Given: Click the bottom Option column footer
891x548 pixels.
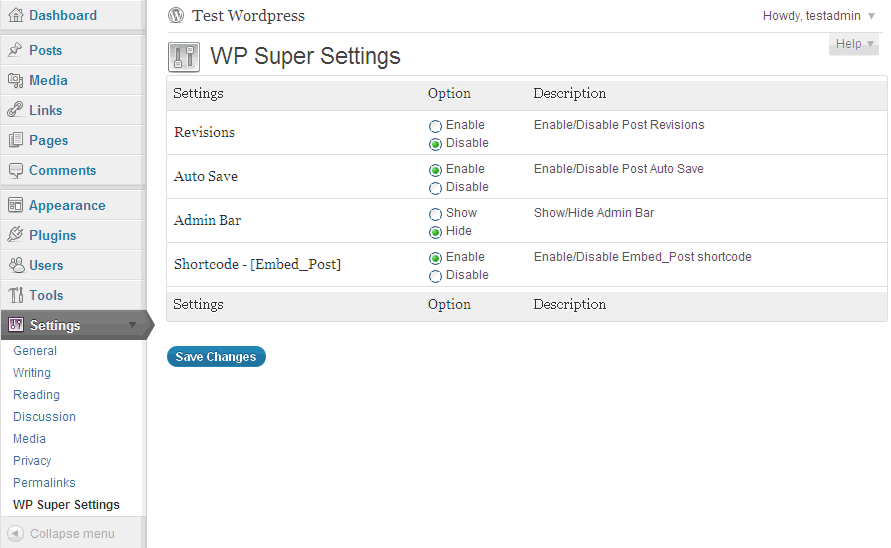Looking at the screenshot, I should click(449, 304).
